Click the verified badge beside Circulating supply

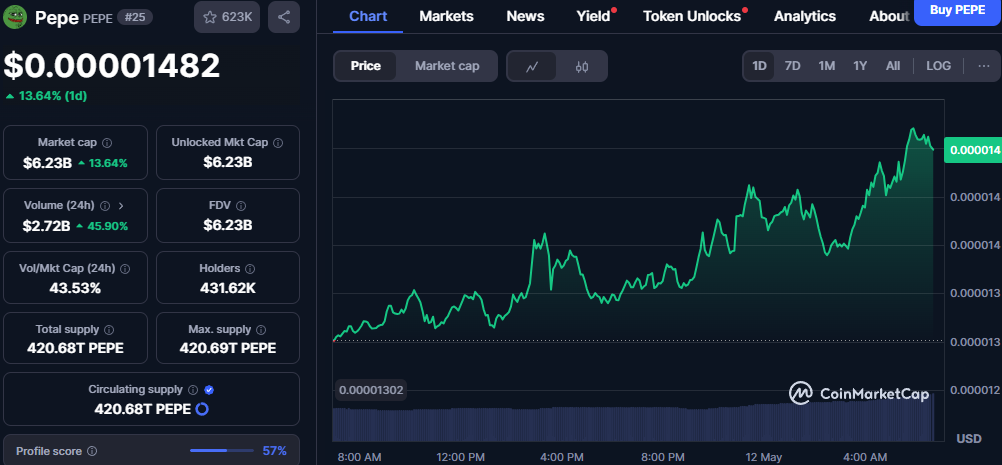pos(209,390)
